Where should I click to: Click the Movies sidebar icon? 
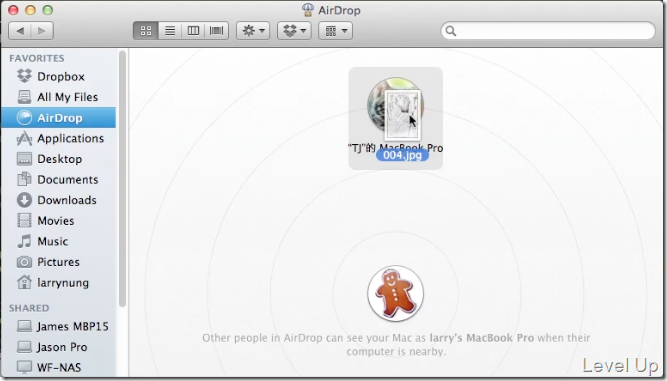click(24, 221)
